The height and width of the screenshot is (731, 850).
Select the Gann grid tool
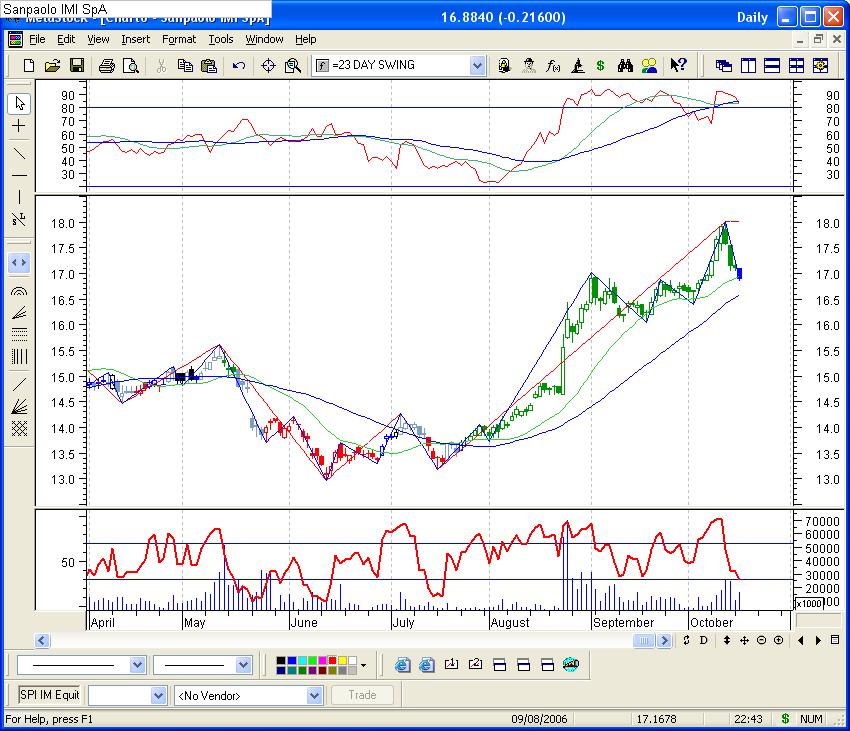[x=19, y=428]
